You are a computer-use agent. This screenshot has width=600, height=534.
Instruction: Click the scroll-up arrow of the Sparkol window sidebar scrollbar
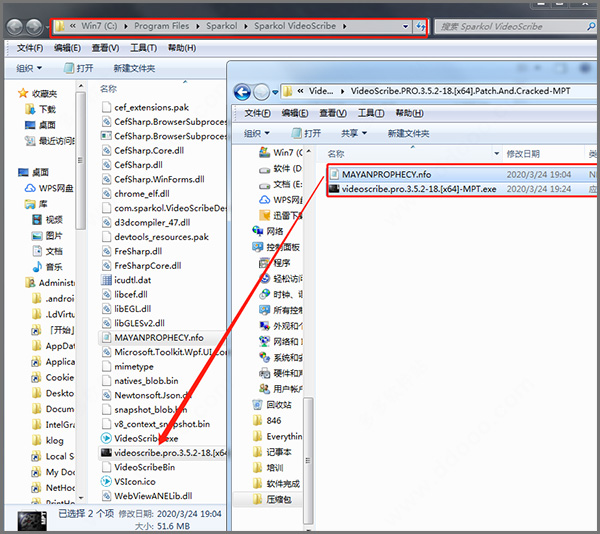(80, 86)
